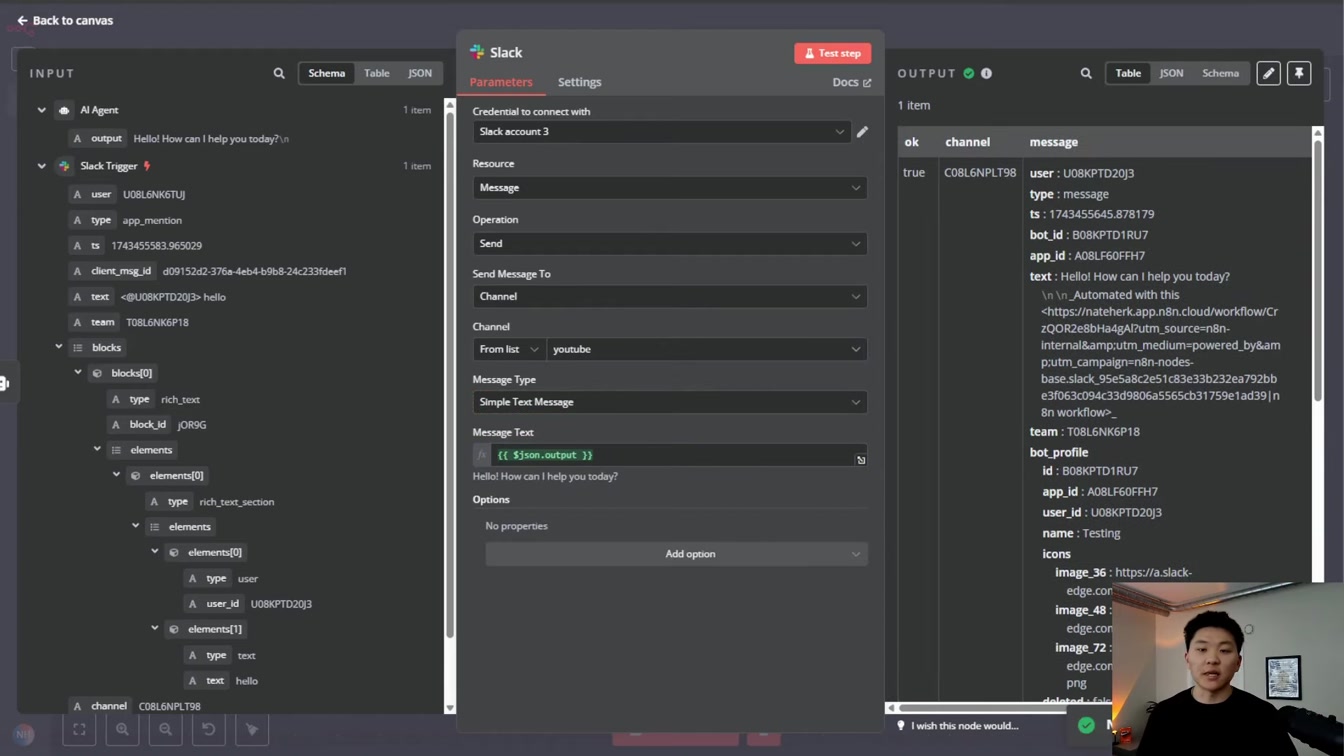
Task: Click the output info icon
Action: tap(986, 73)
